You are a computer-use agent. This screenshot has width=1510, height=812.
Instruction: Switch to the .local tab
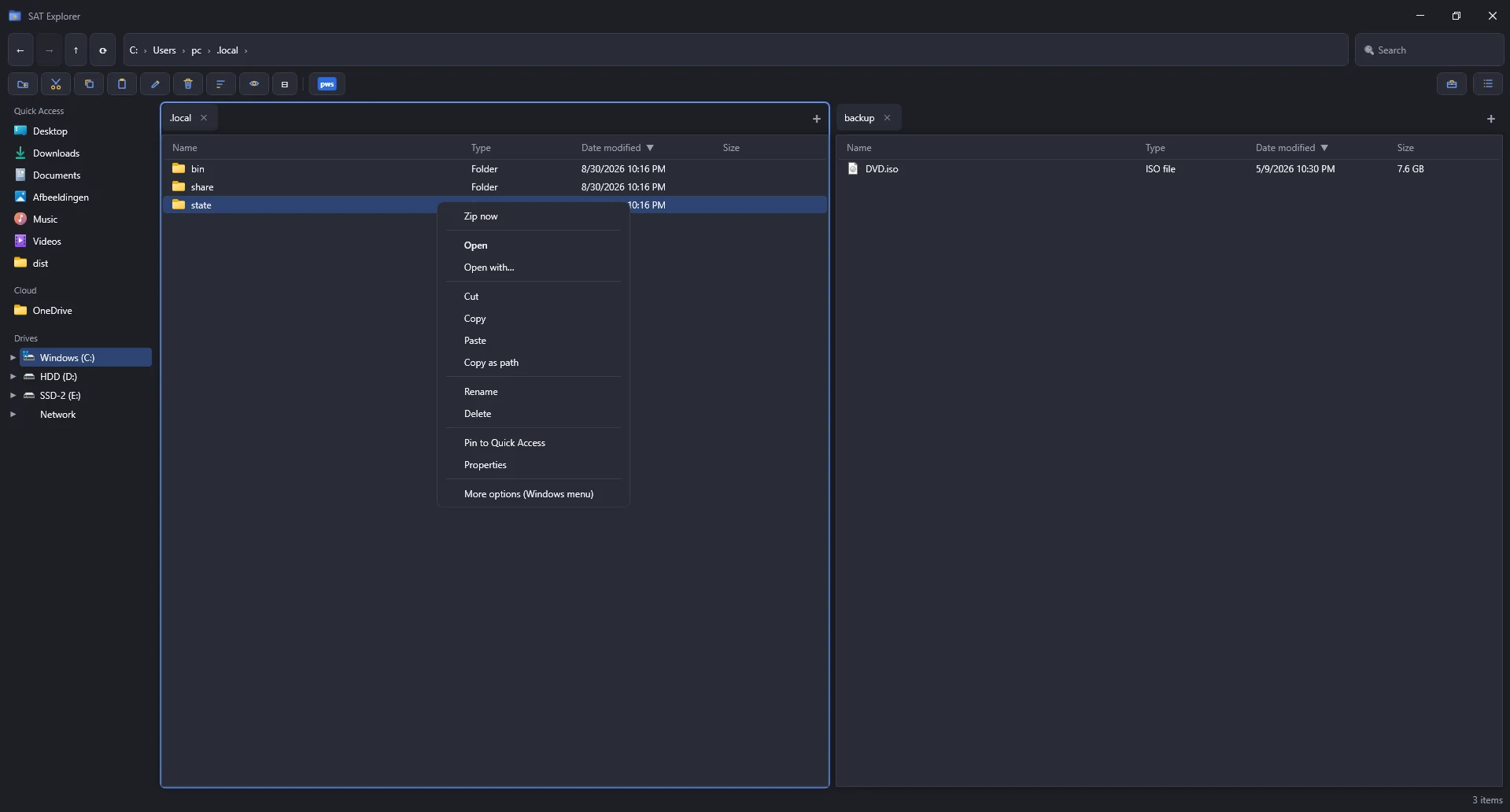[181, 118]
